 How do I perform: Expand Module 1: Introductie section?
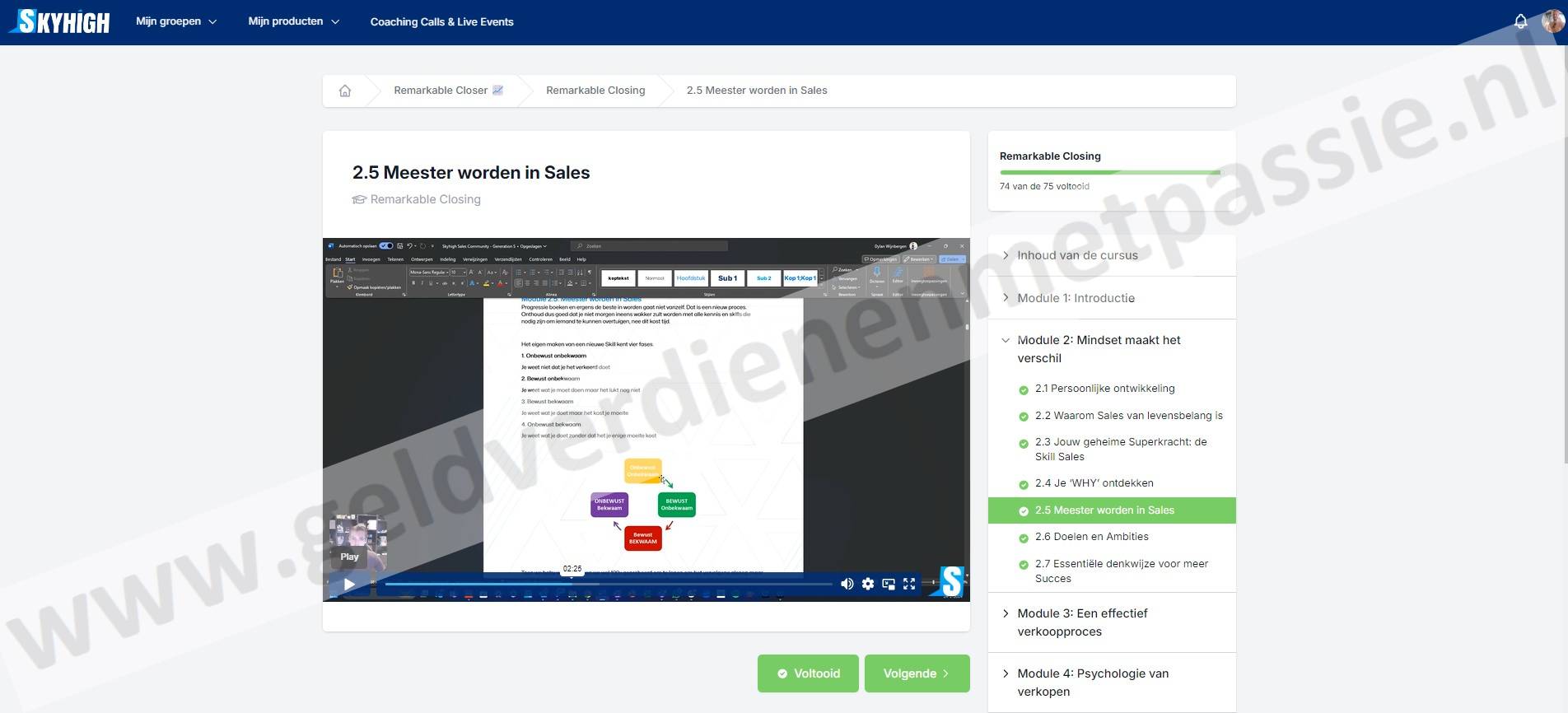tap(1075, 298)
